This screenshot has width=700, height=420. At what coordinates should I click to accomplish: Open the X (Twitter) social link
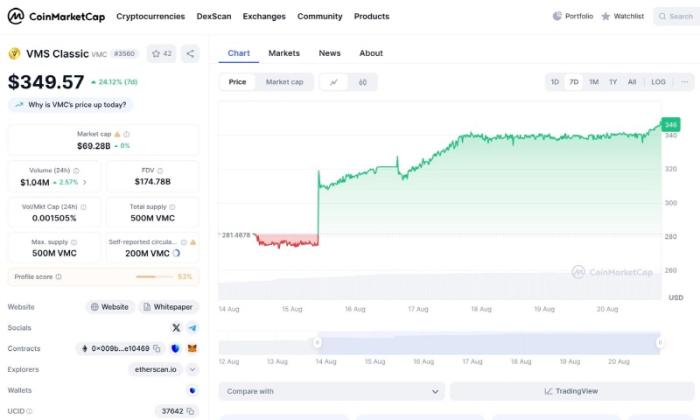tap(176, 328)
